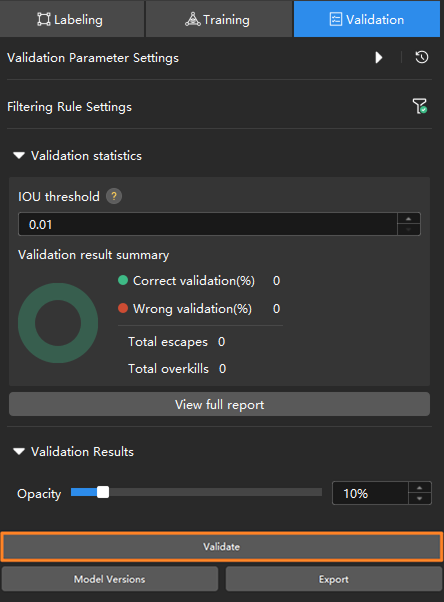Viewport: 444px width, 602px height.
Task: Decrease IOU threshold with down arrow
Action: click(x=409, y=230)
